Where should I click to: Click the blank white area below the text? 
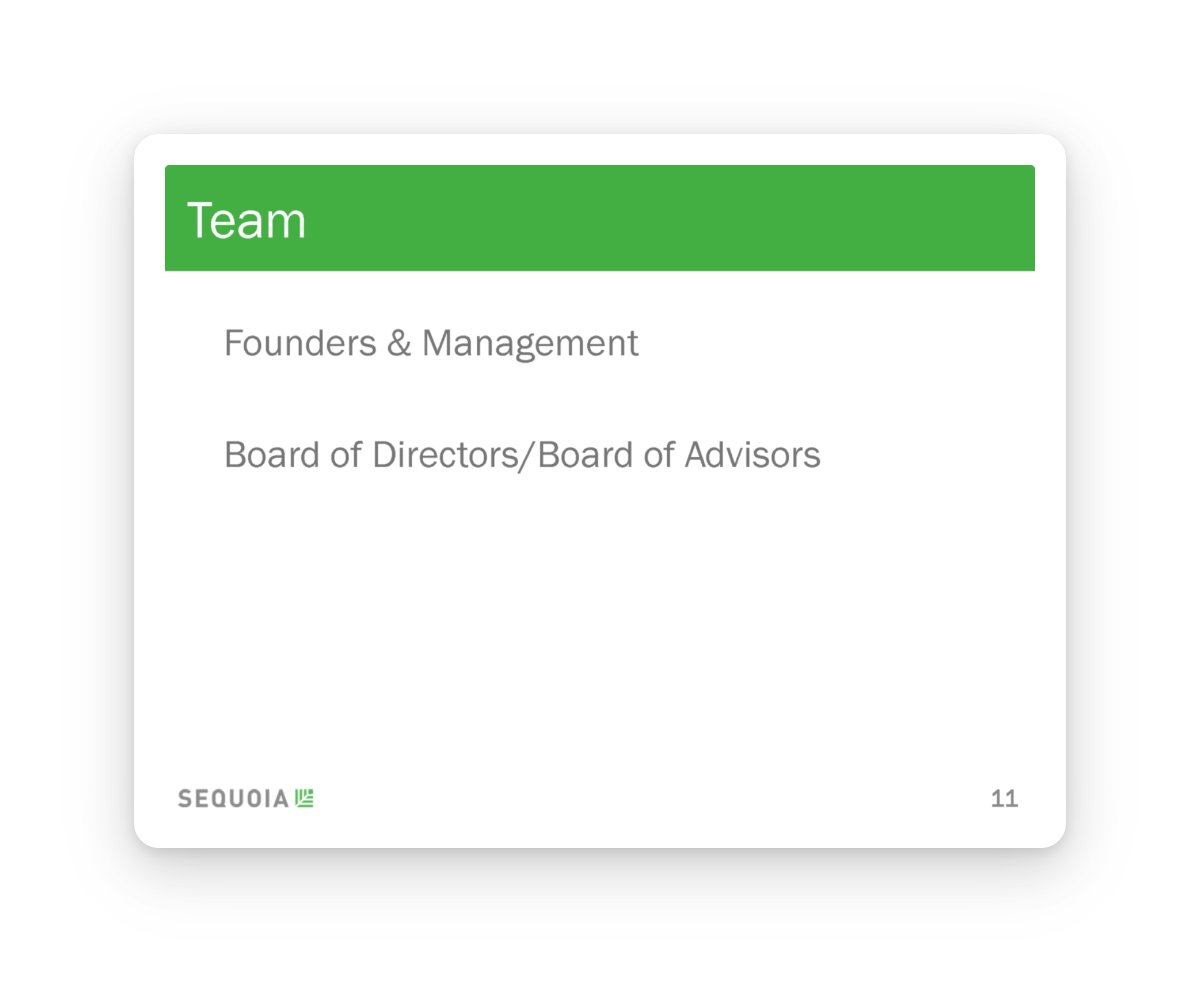600,620
